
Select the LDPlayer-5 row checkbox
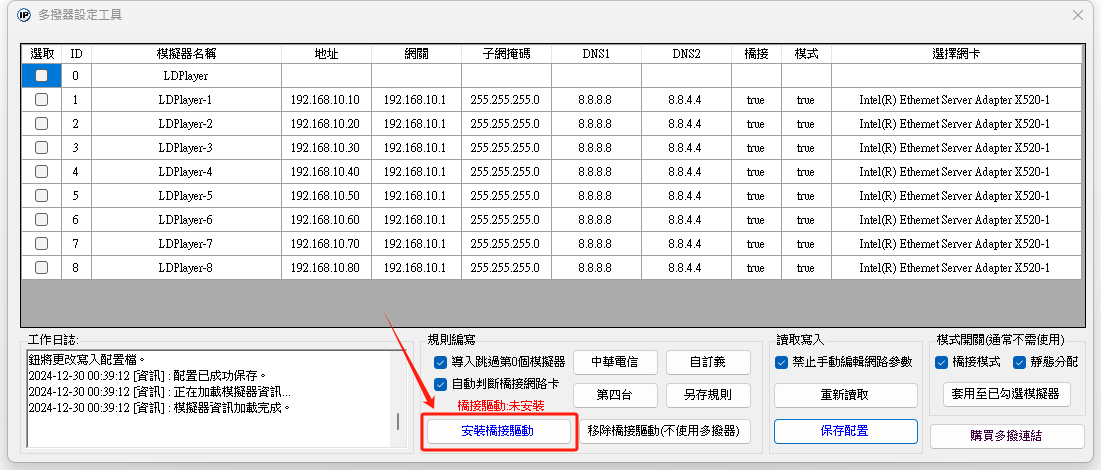click(x=41, y=196)
